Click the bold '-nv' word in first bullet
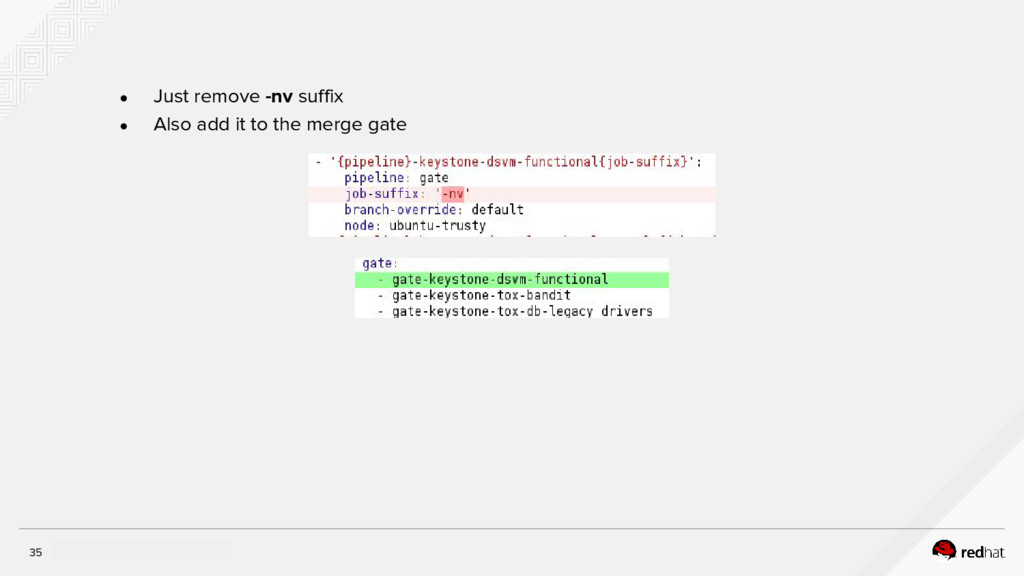Screen dimensions: 1024x576 (279, 97)
